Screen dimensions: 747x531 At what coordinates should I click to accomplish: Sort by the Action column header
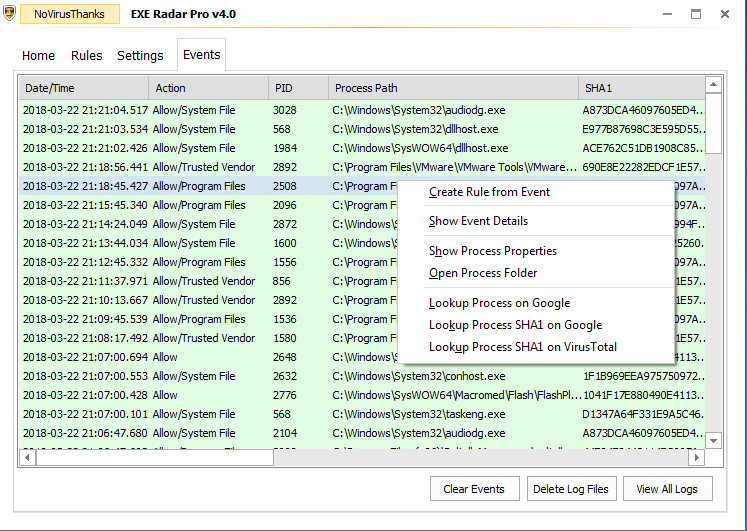pos(209,88)
